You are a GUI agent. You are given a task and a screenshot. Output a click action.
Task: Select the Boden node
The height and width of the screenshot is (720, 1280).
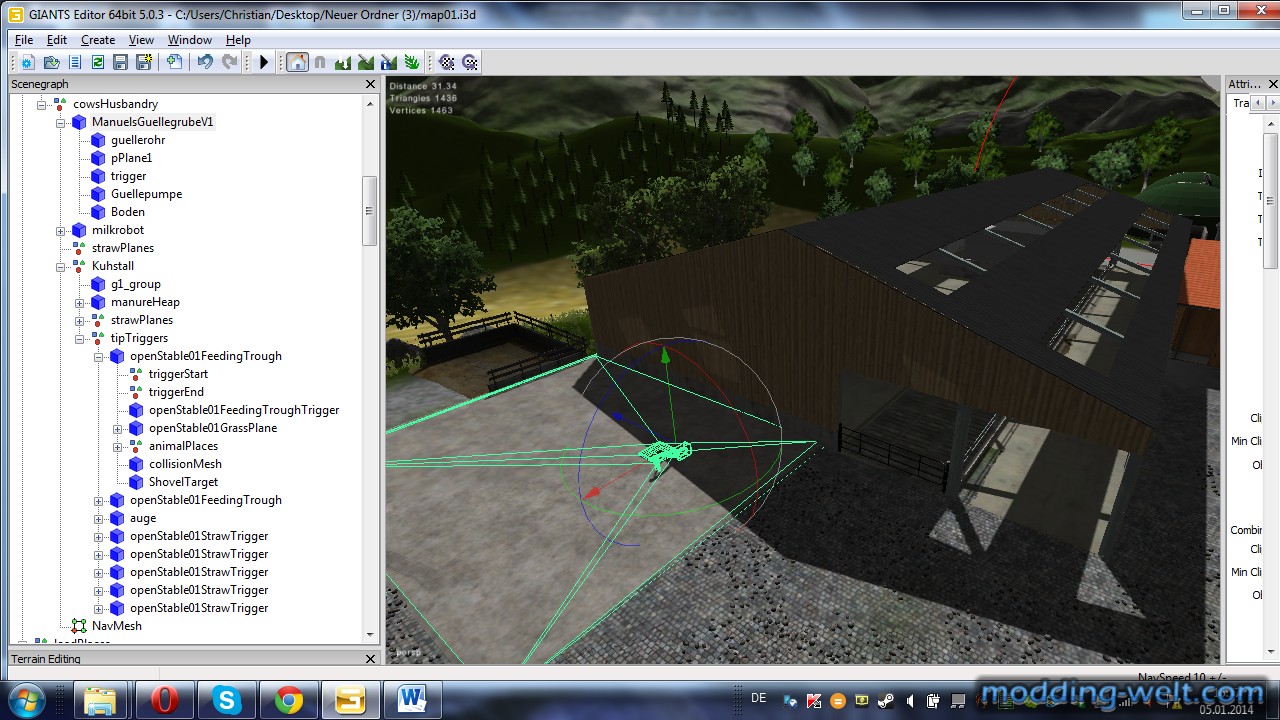pyautogui.click(x=128, y=212)
